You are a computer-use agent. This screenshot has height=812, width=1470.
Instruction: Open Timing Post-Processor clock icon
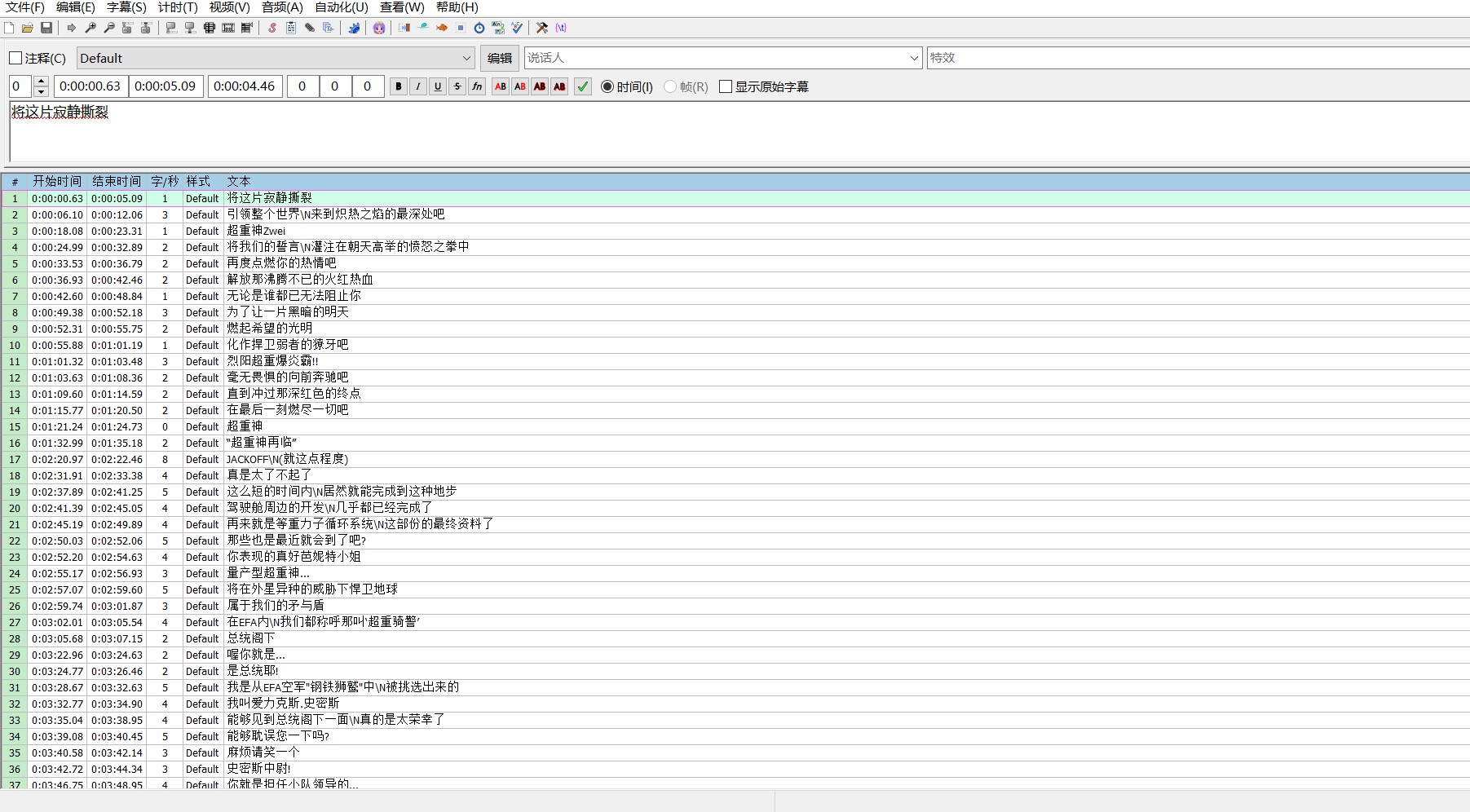479,28
